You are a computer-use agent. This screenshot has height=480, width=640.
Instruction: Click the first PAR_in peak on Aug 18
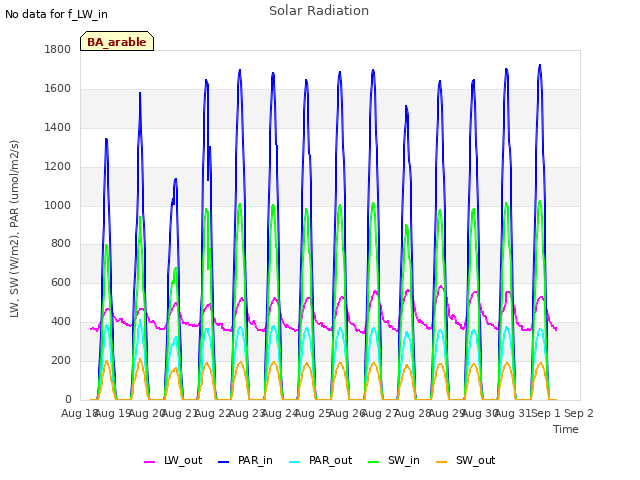107,139
